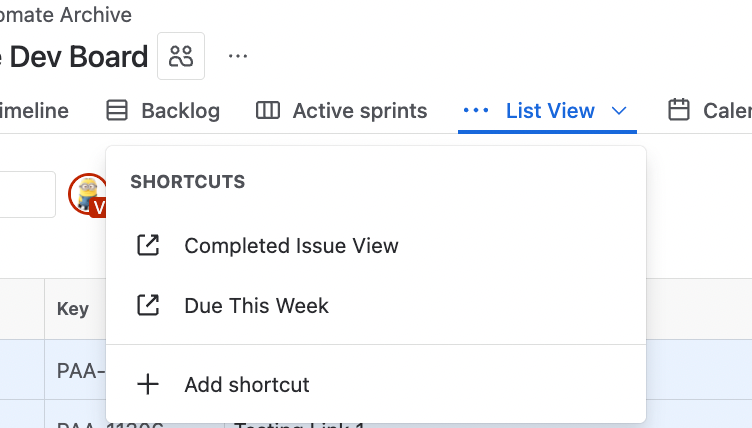Image resolution: width=752 pixels, height=428 pixels.
Task: Click the Calendar icon in the navigation
Action: [679, 110]
